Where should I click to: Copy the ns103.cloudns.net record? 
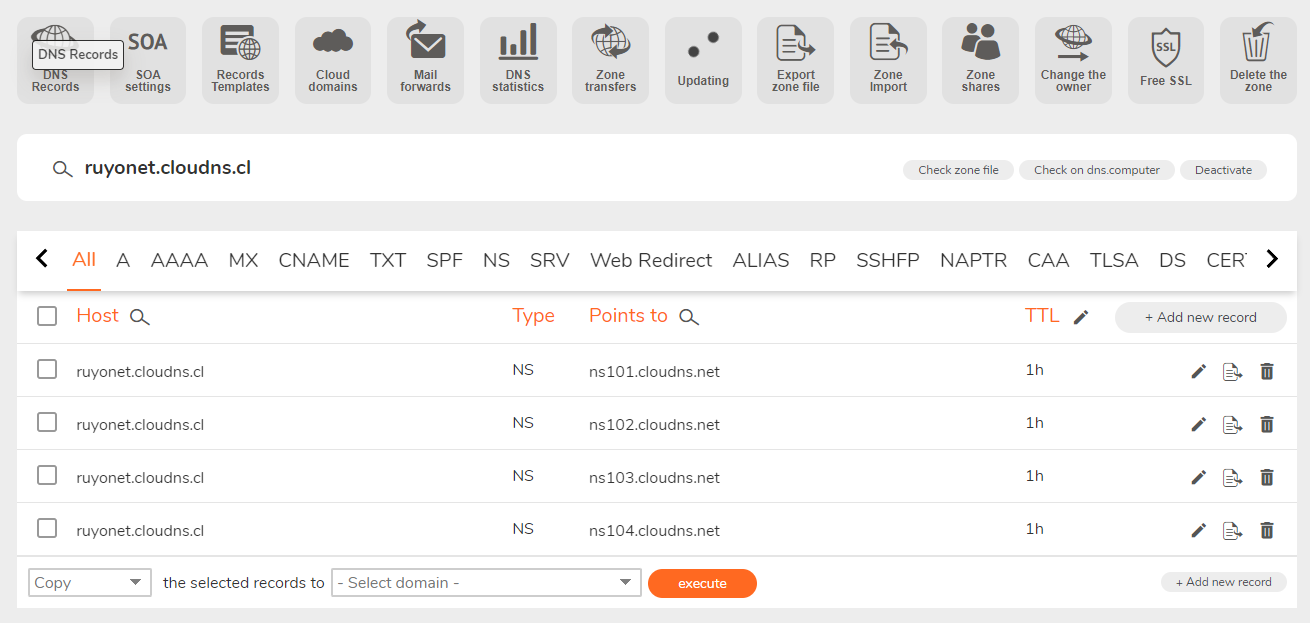click(x=1232, y=477)
